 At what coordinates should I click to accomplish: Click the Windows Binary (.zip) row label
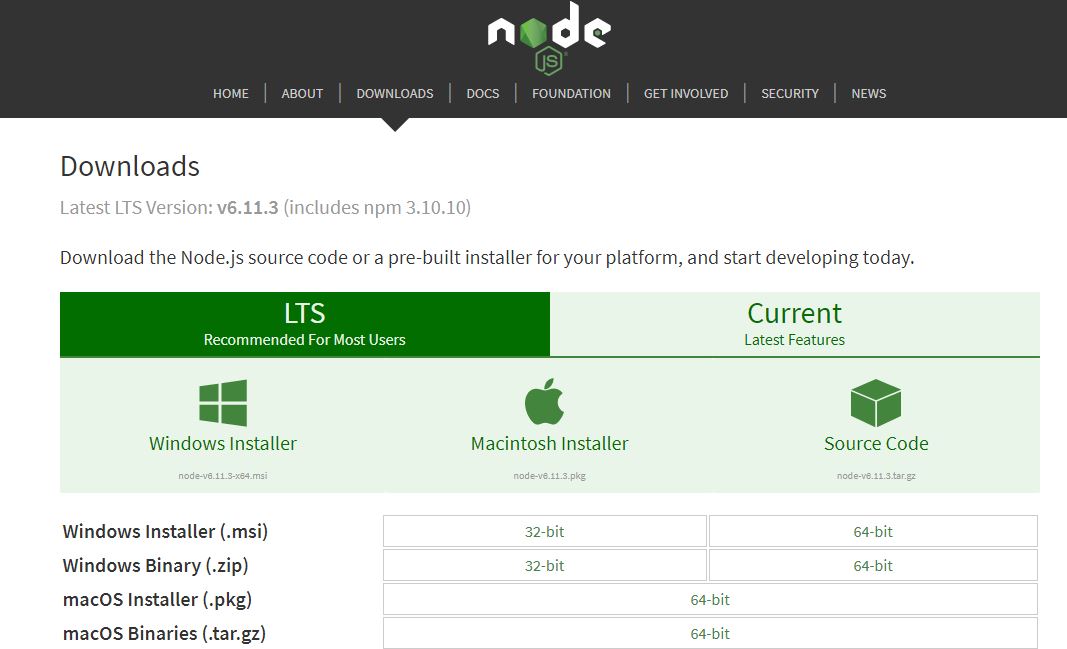(155, 565)
